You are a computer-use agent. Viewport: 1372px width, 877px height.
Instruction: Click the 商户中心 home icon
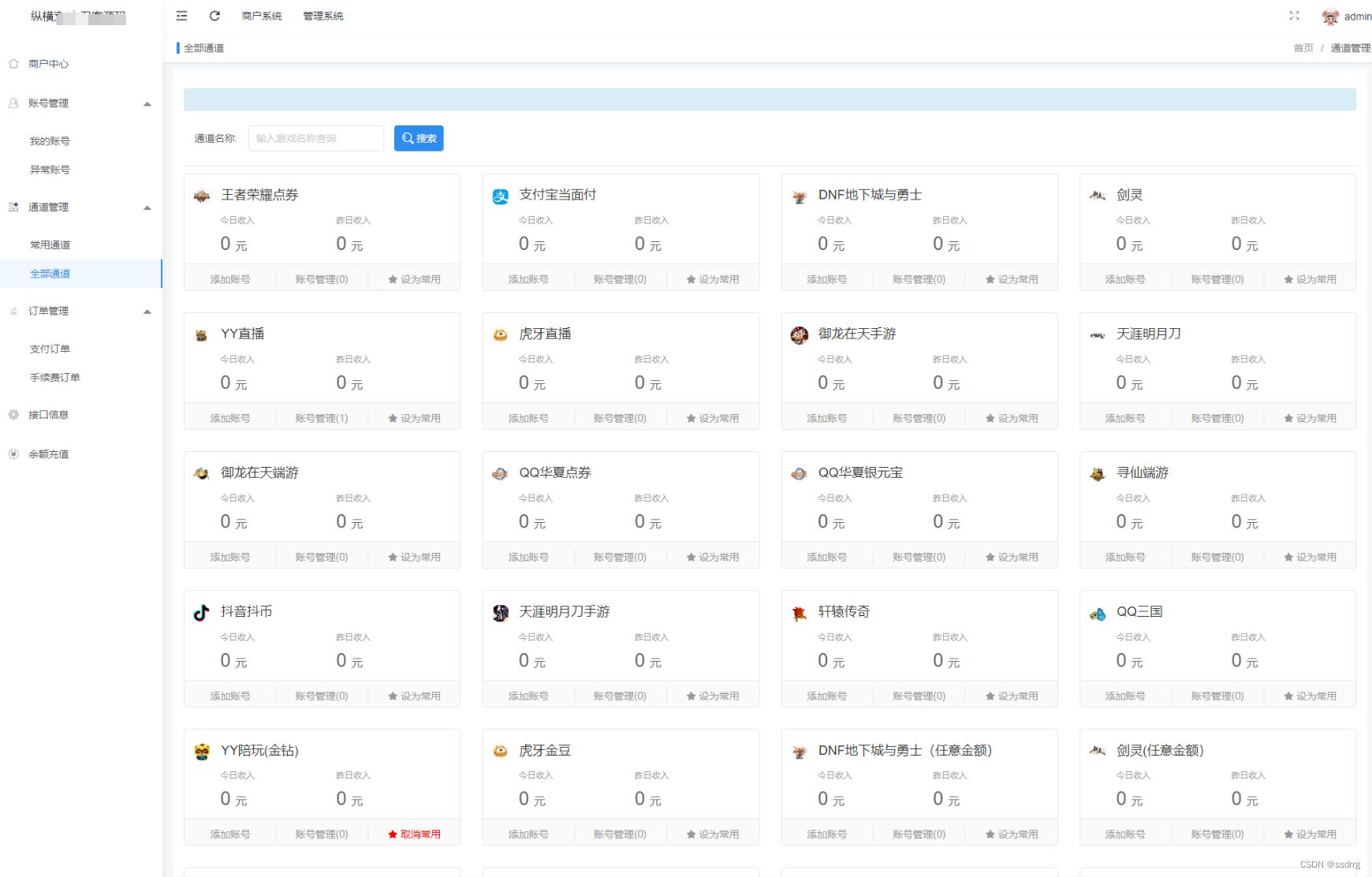point(12,64)
